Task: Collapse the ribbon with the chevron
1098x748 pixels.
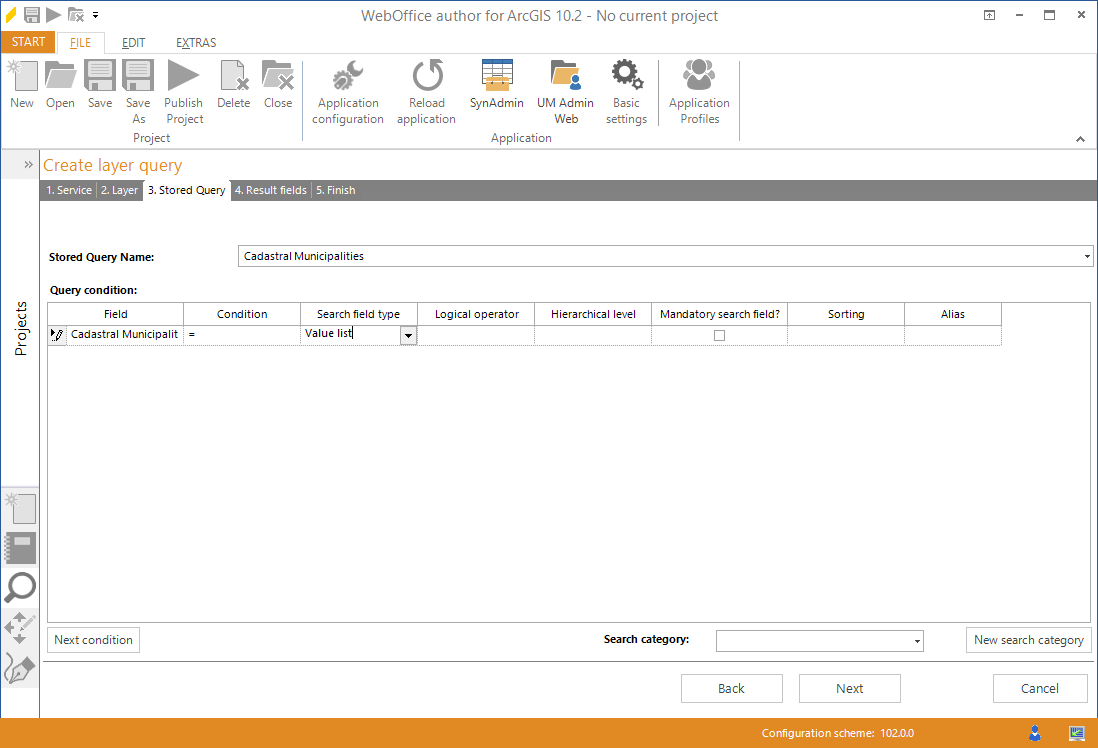Action: [x=1080, y=139]
